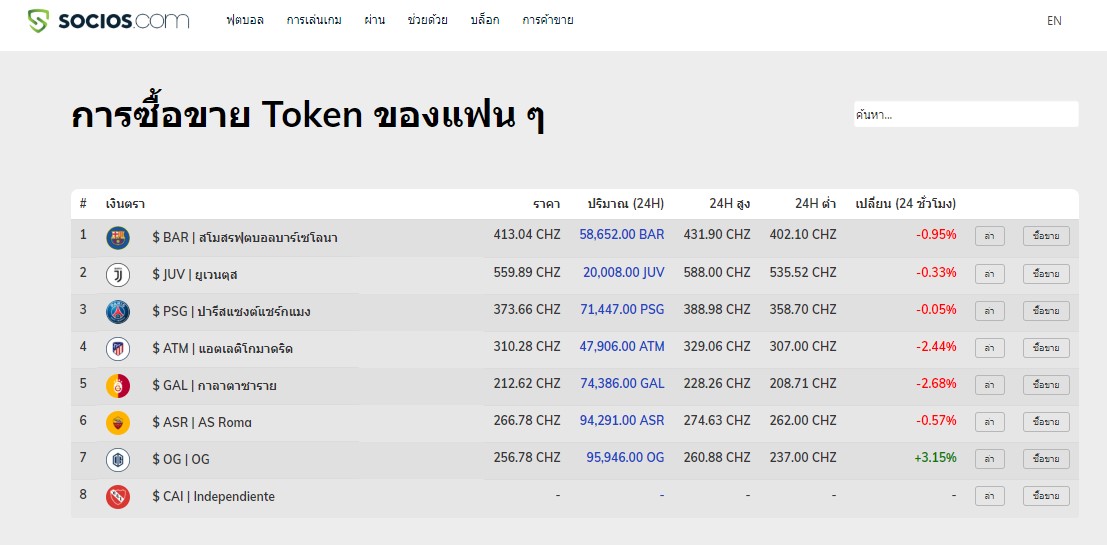Click the ซื้อขาย button for GAL
Image resolution: width=1107 pixels, height=545 pixels.
coord(1046,385)
